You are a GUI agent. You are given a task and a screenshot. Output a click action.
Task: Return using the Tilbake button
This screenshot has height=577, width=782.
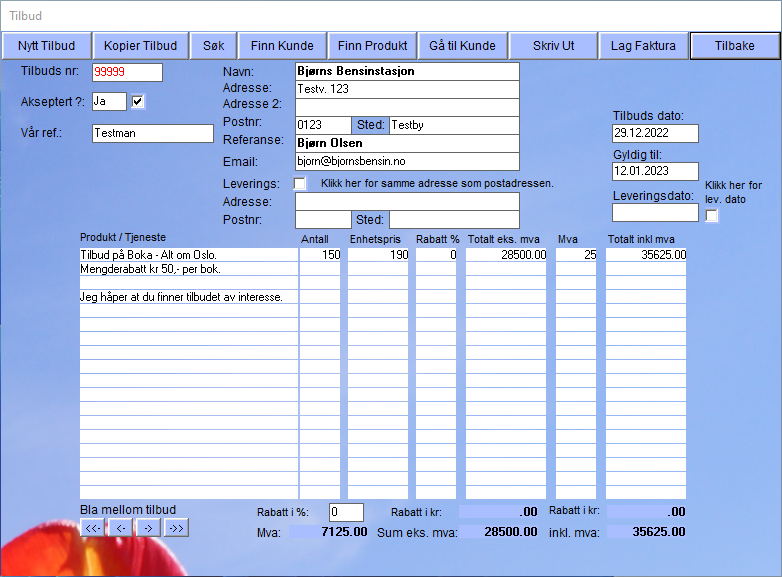[734, 46]
